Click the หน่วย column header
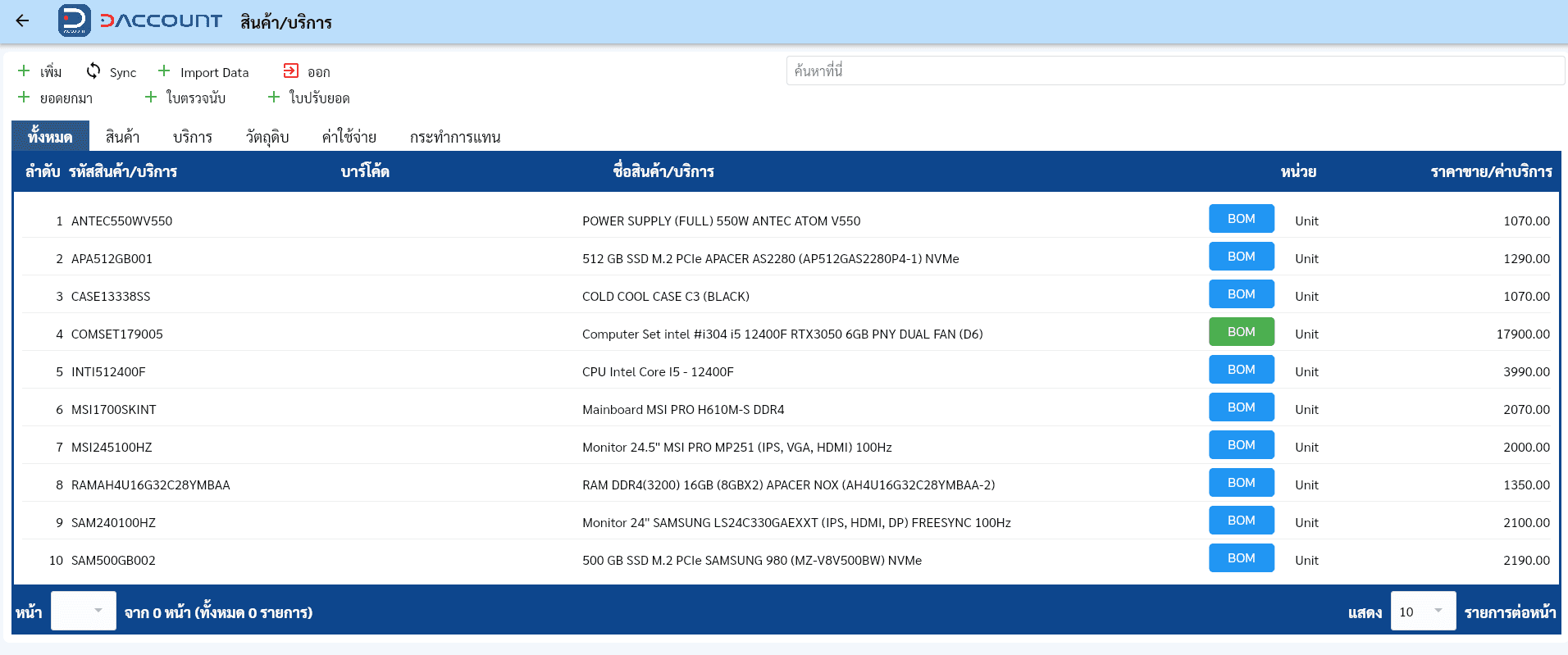The image size is (1568, 655). pos(1298,171)
